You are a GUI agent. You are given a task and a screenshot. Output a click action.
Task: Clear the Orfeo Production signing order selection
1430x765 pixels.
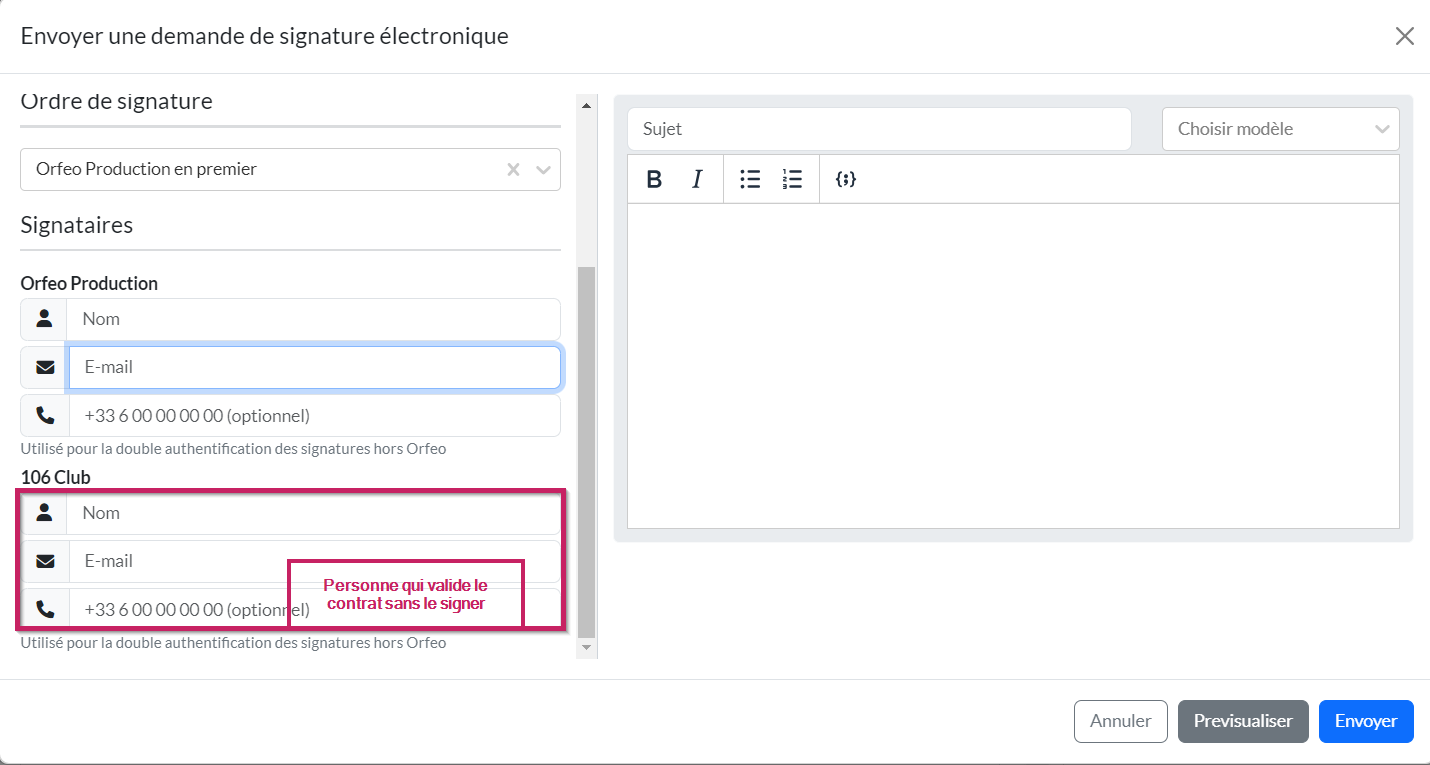point(513,170)
